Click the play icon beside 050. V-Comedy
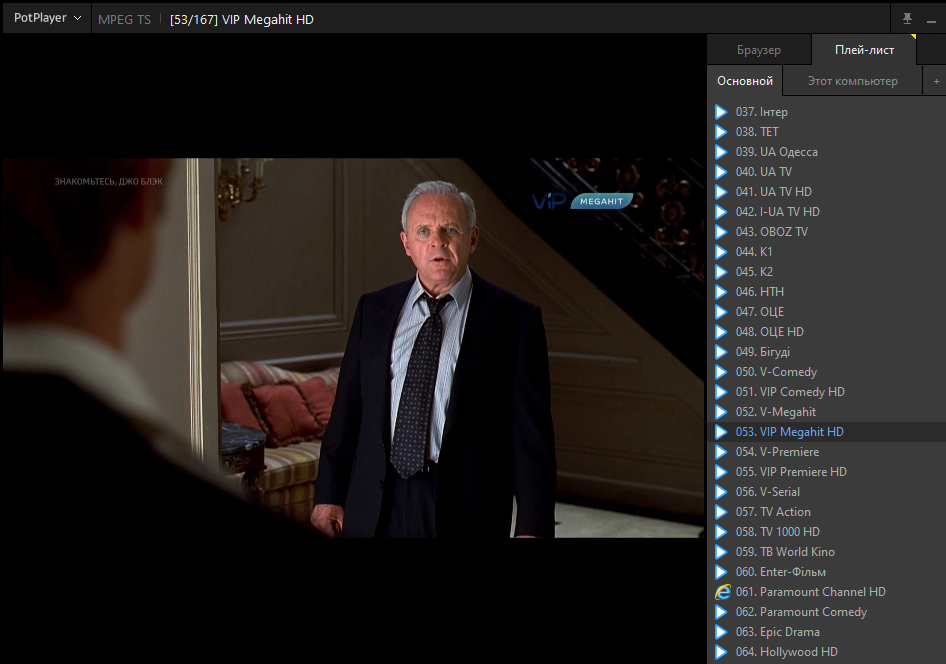Viewport: 946px width, 664px height. 721,372
